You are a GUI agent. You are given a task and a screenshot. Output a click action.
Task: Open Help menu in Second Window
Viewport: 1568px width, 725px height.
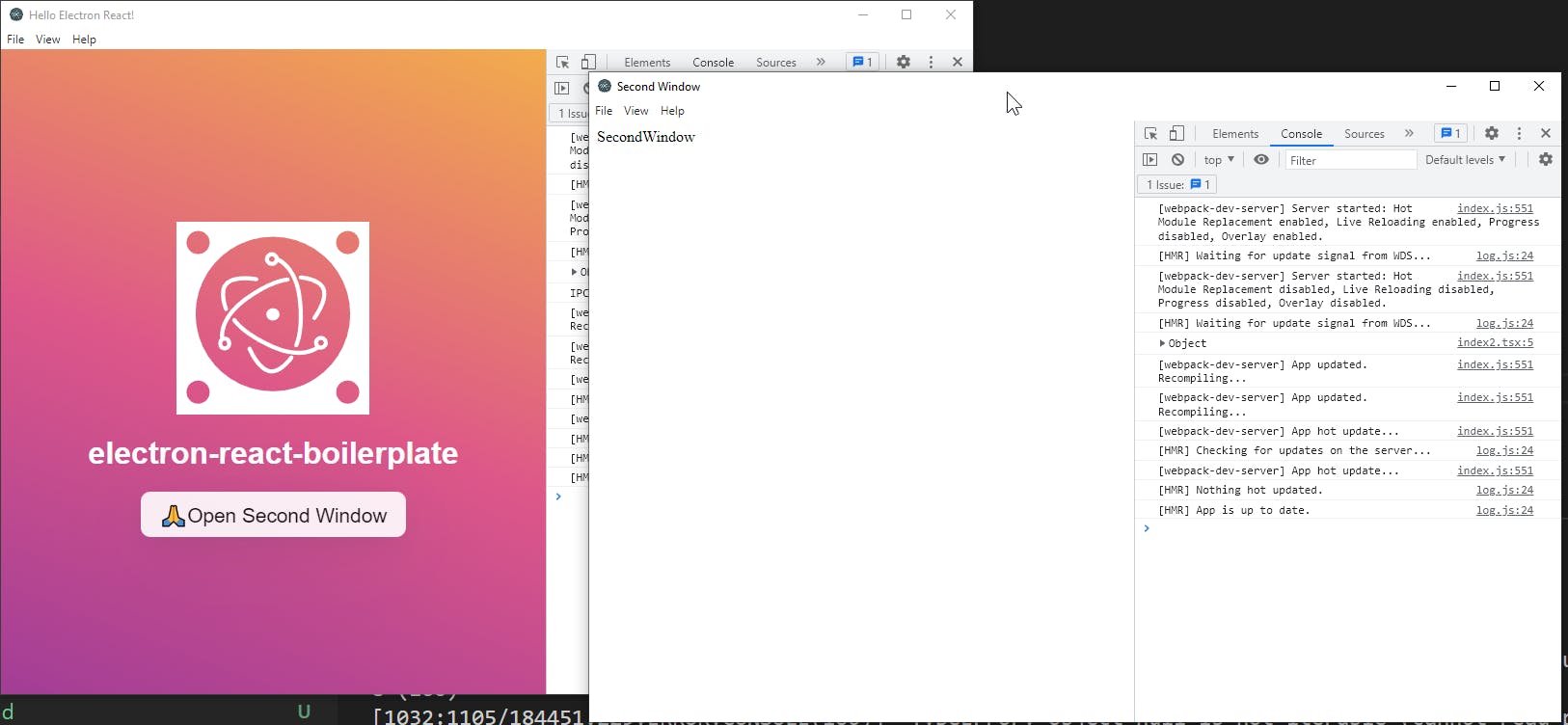[x=673, y=111]
